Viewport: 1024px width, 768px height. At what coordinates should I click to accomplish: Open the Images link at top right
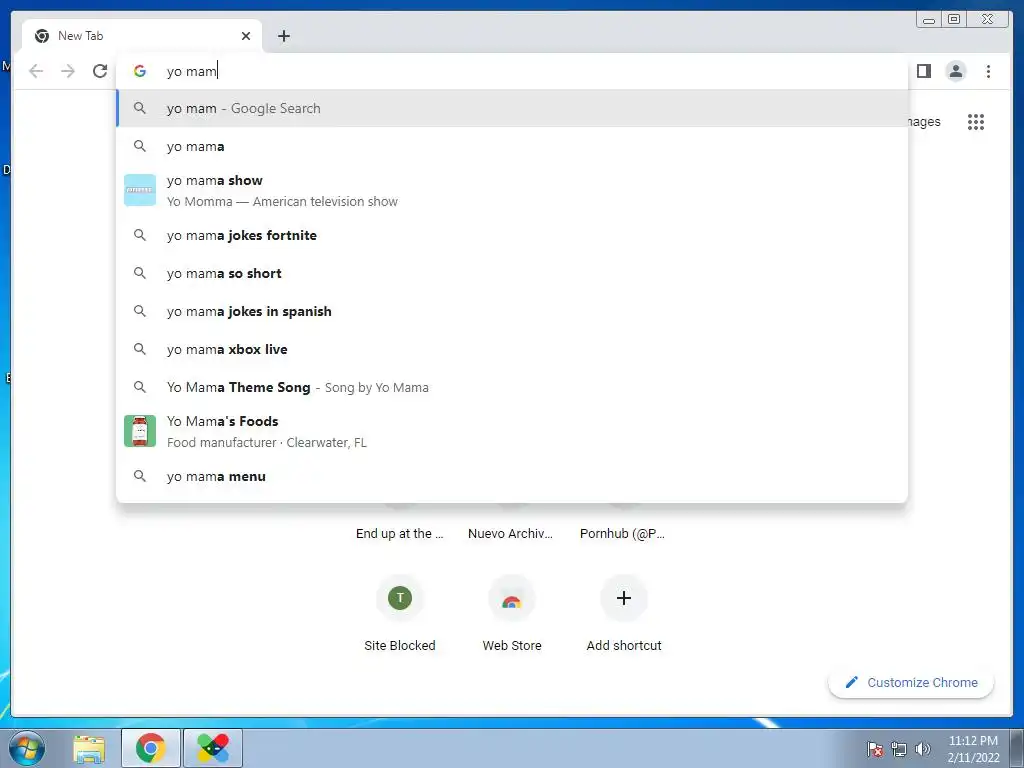[924, 122]
